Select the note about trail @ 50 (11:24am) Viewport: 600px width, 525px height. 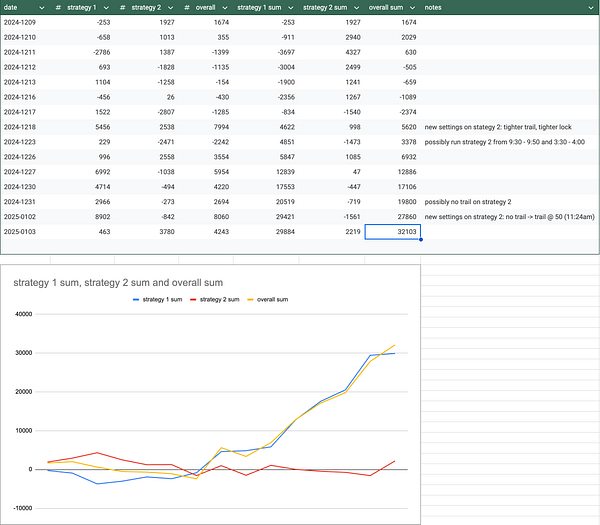510,217
